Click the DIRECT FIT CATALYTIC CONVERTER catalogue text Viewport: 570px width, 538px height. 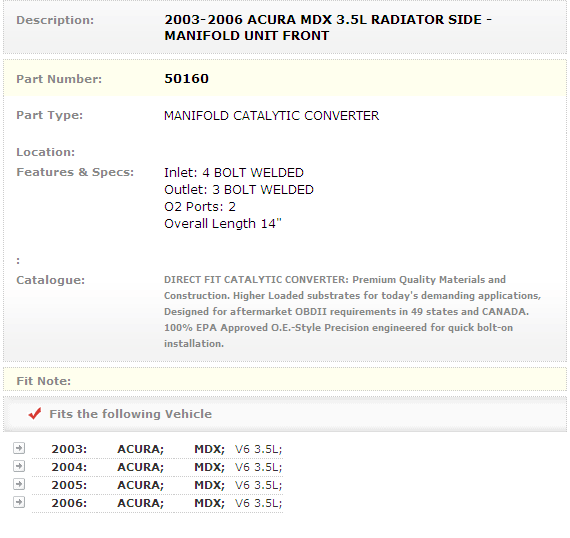353,312
